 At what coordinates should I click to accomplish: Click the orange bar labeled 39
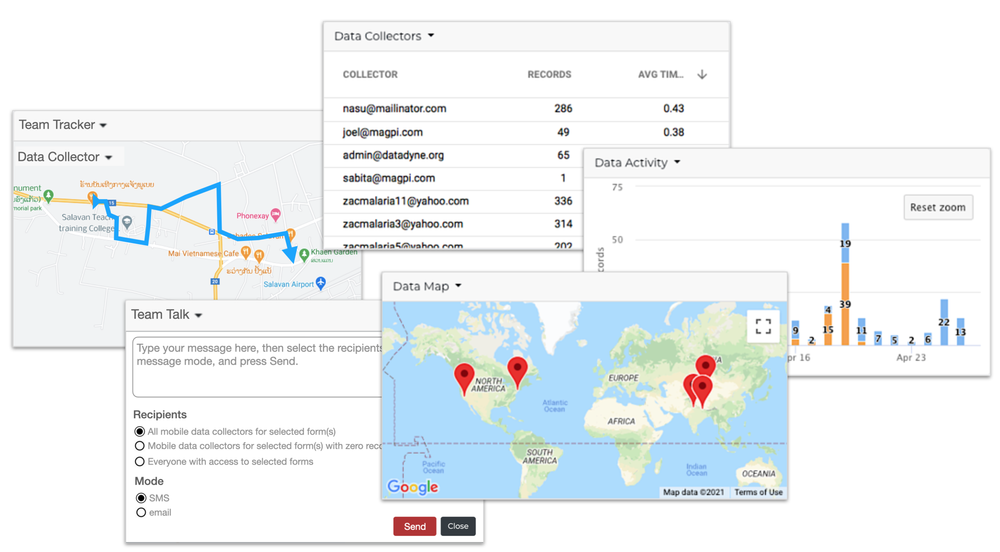[x=845, y=304]
